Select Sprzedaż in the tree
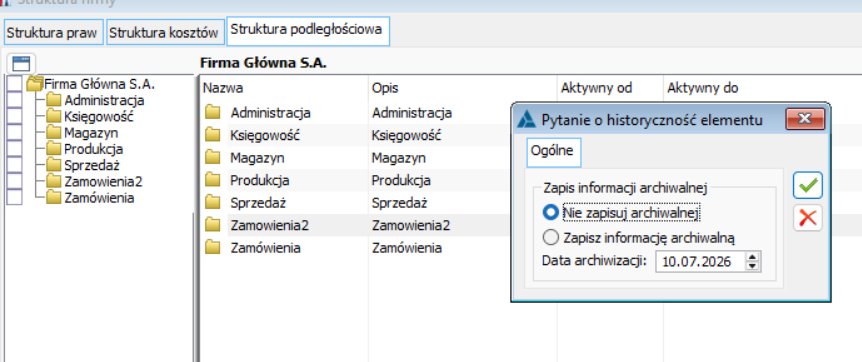 click(92, 165)
